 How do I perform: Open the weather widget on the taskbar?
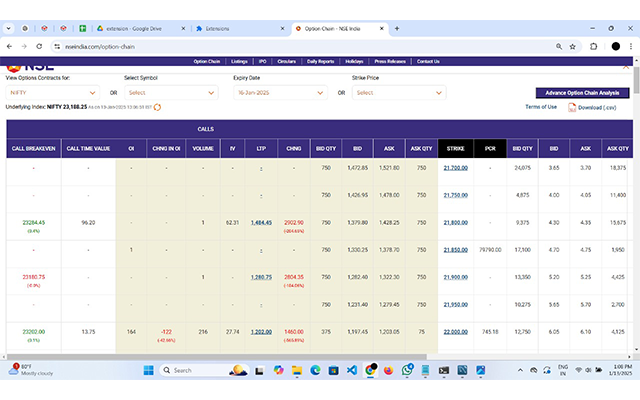tap(31, 370)
